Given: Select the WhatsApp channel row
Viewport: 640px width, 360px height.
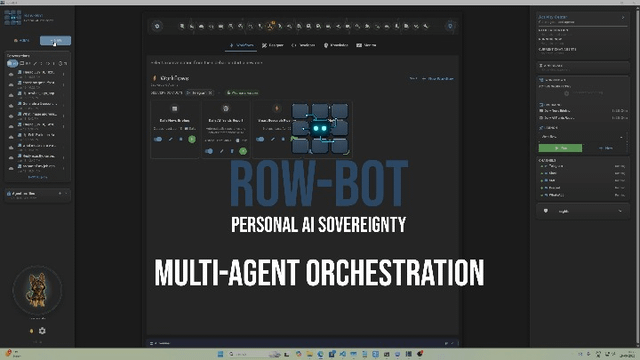Looking at the screenshot, I should [x=582, y=195].
